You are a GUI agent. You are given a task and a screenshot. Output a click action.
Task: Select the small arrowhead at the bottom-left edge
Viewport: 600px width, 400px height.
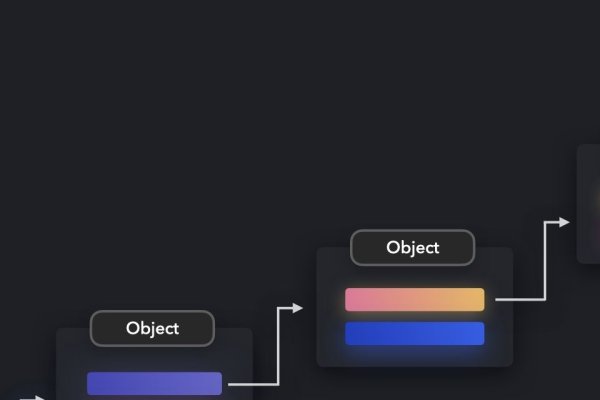[x=40, y=398]
